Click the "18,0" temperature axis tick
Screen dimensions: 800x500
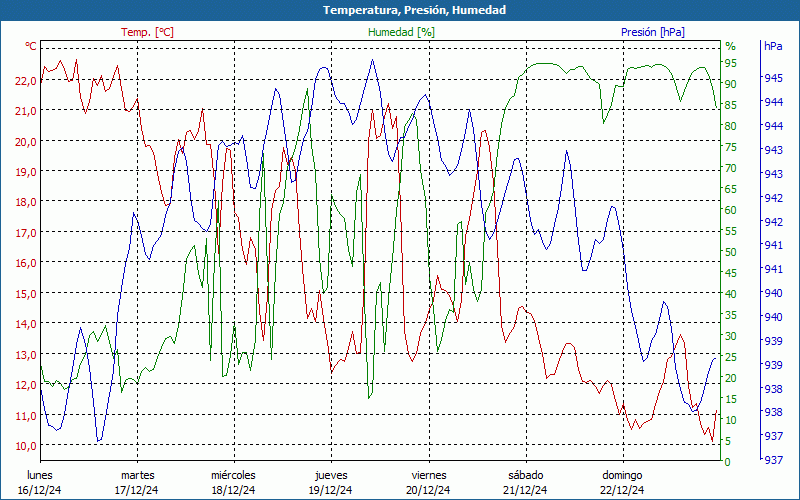coord(27,202)
